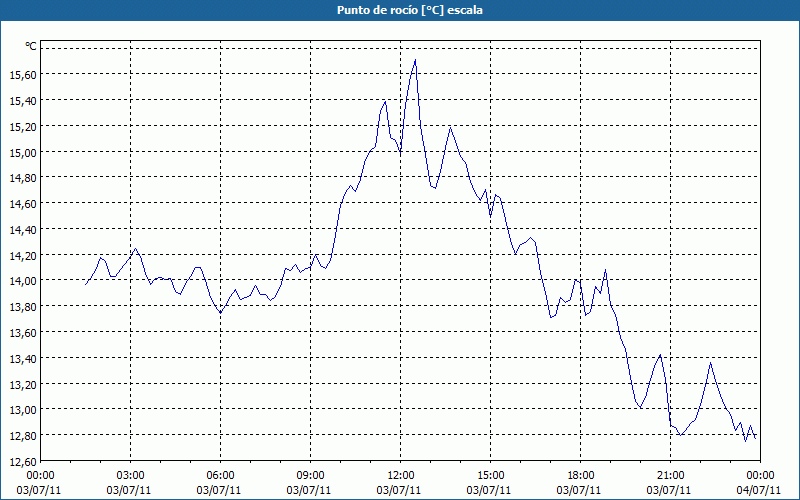Click the 15:00 time axis label

(x=490, y=476)
